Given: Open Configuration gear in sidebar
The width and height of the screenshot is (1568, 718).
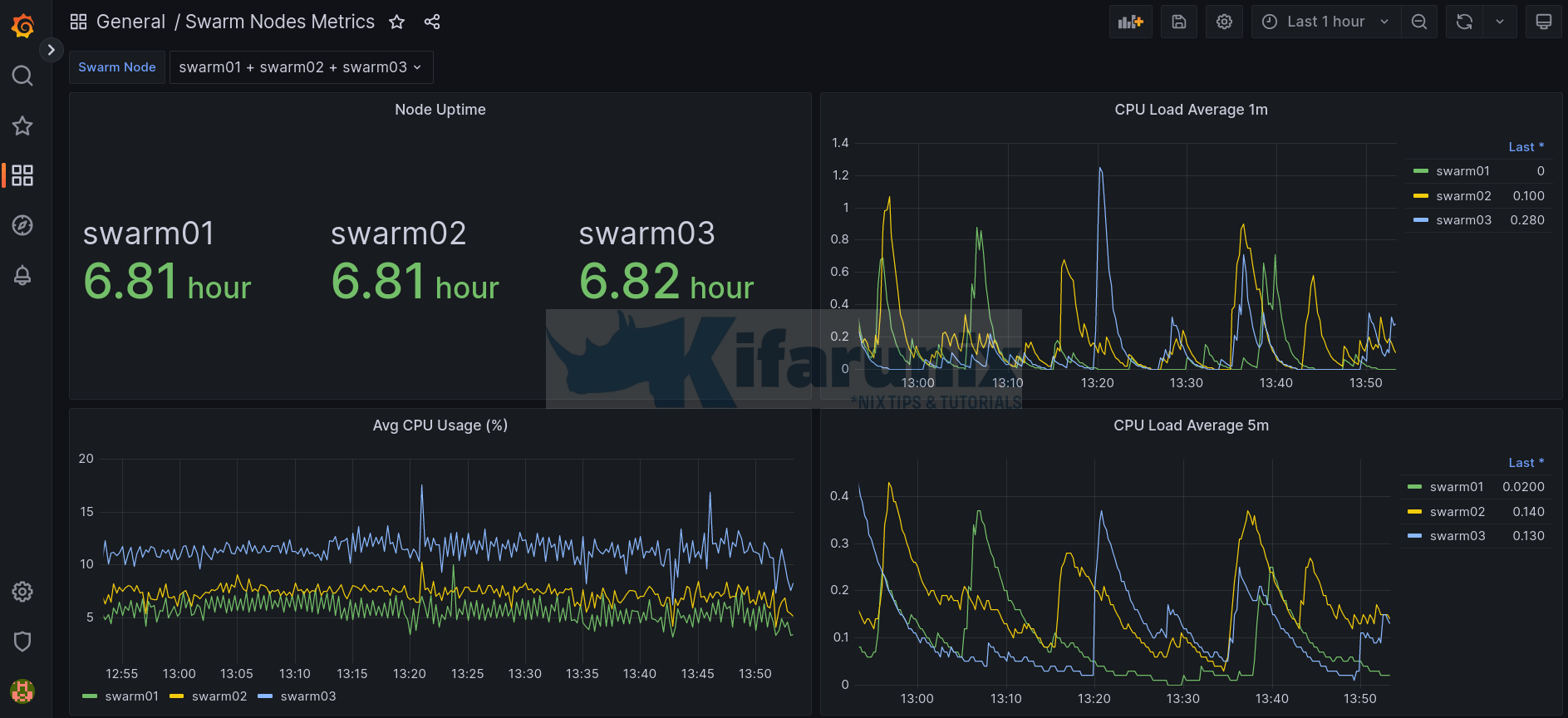Looking at the screenshot, I should point(22,592).
